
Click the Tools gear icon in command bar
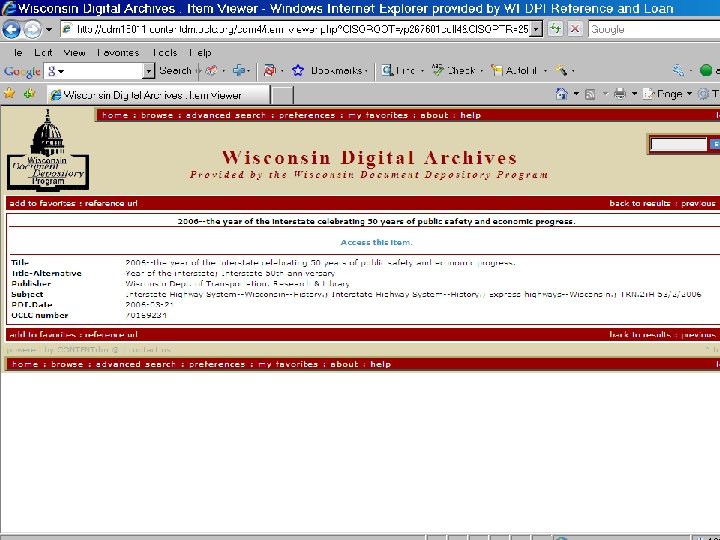(703, 94)
